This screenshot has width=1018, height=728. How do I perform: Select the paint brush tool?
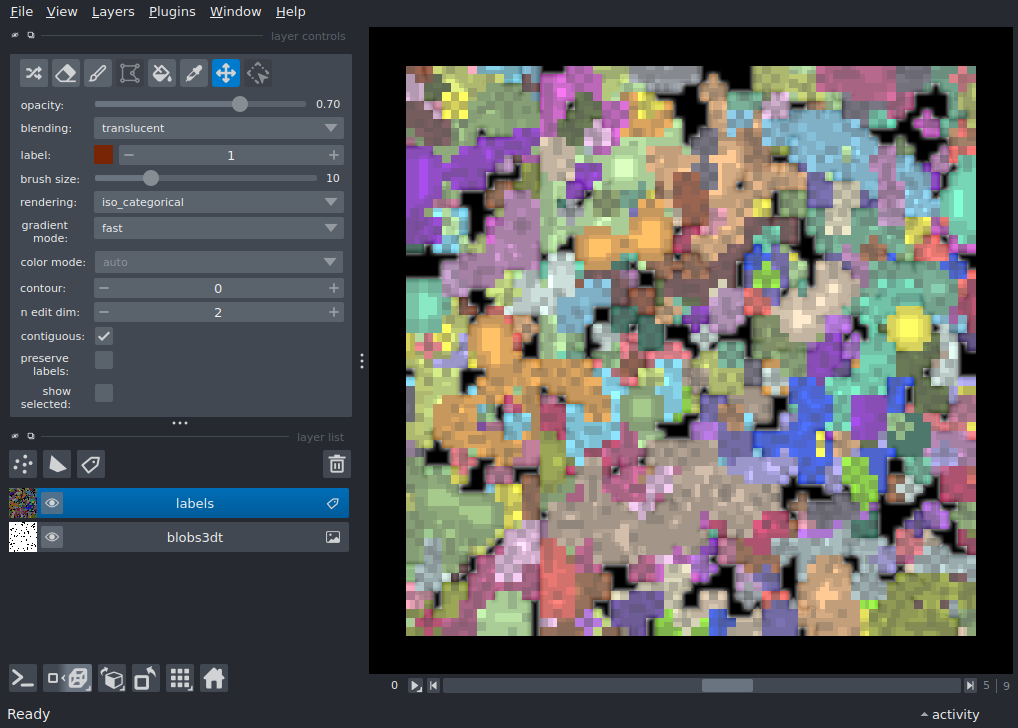click(x=97, y=73)
